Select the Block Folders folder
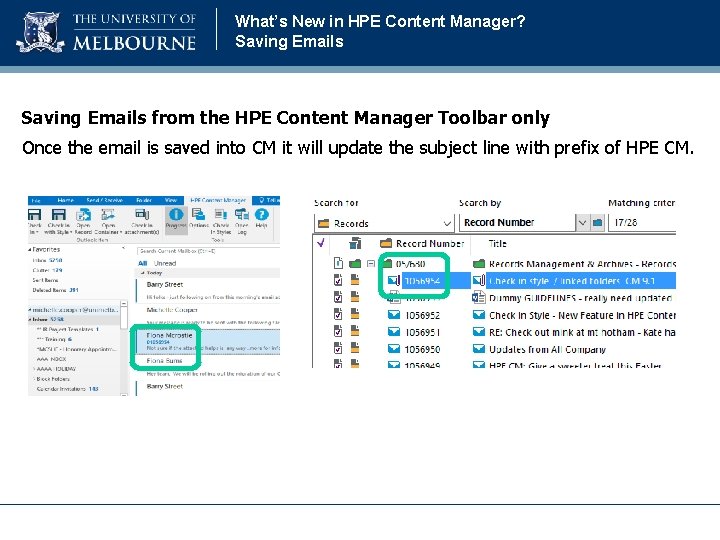This screenshot has height=540, width=720. (53, 379)
